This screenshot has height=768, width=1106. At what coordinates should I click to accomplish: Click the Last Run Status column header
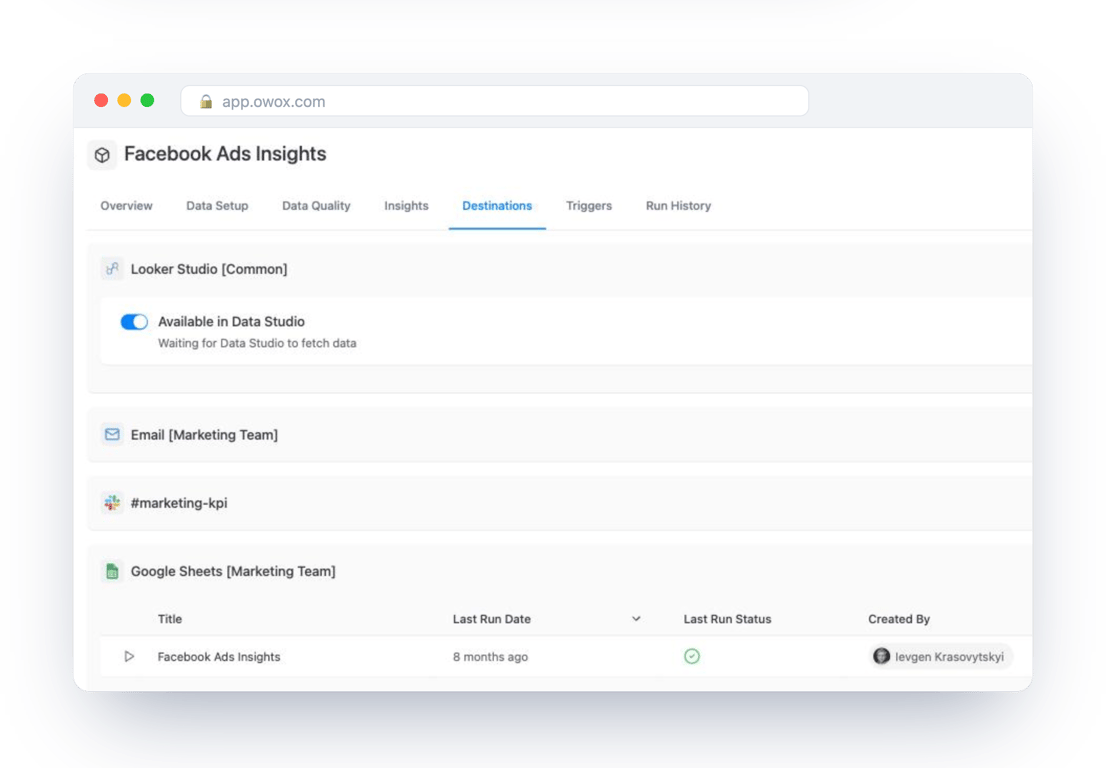(x=727, y=619)
